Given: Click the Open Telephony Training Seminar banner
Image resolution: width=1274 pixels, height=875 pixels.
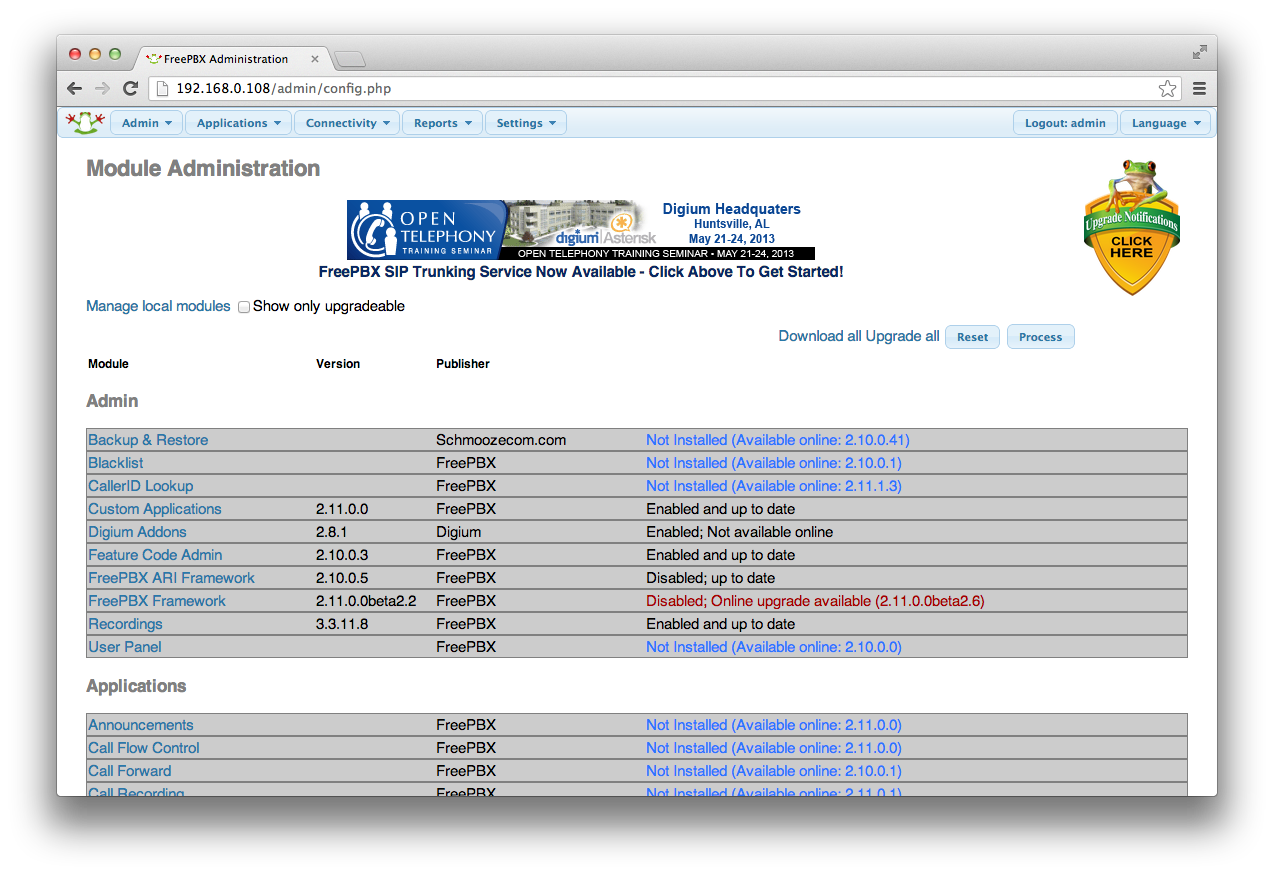Looking at the screenshot, I should tap(581, 230).
